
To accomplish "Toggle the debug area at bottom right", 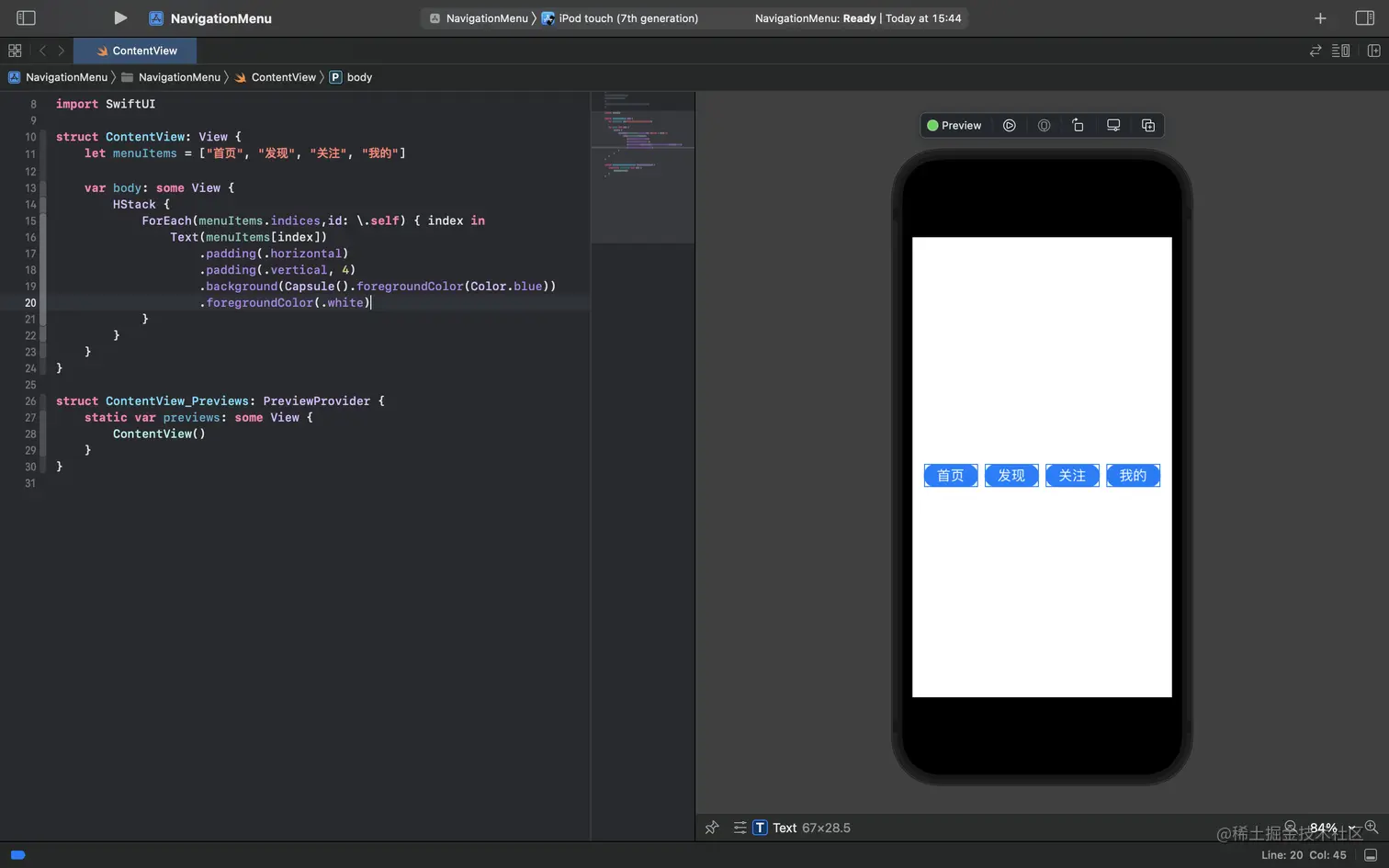I will click(1371, 855).
